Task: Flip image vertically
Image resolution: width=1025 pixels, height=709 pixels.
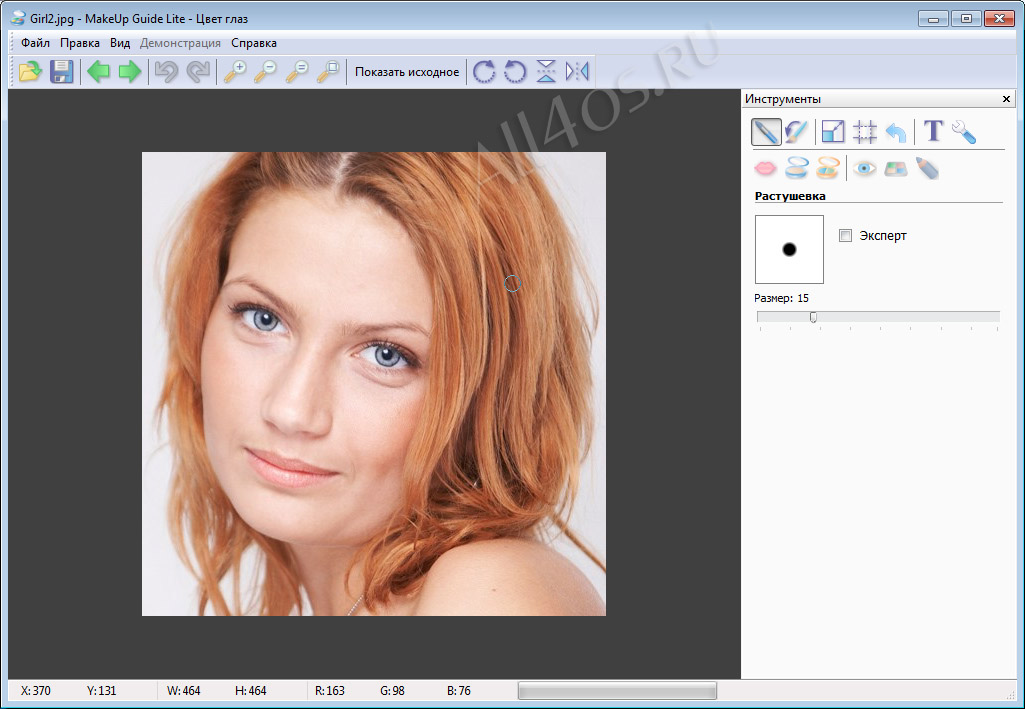Action: [x=546, y=71]
